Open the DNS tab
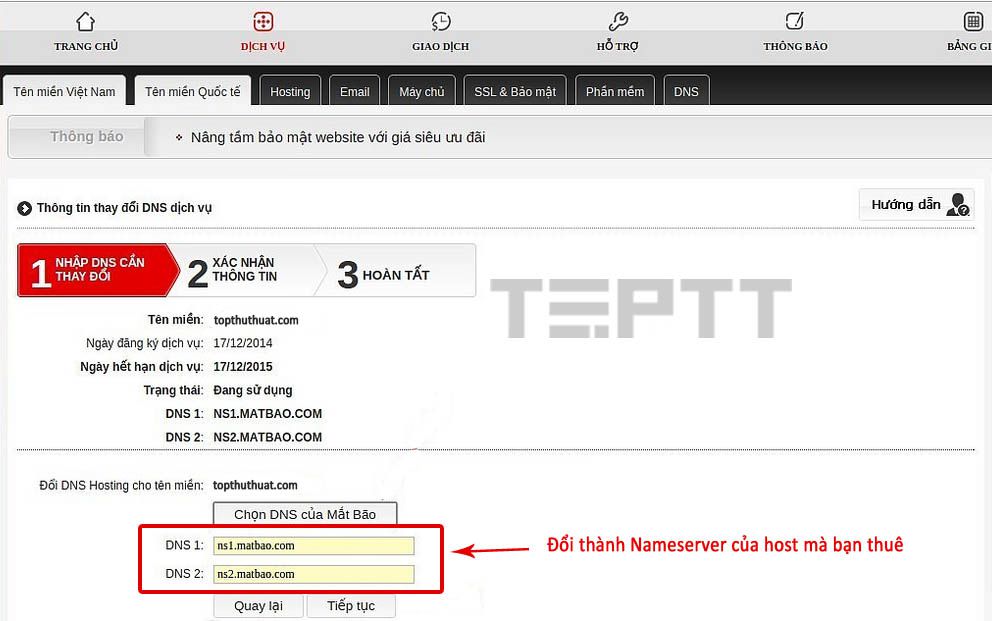Viewport: 992px width, 621px height. tap(686, 92)
